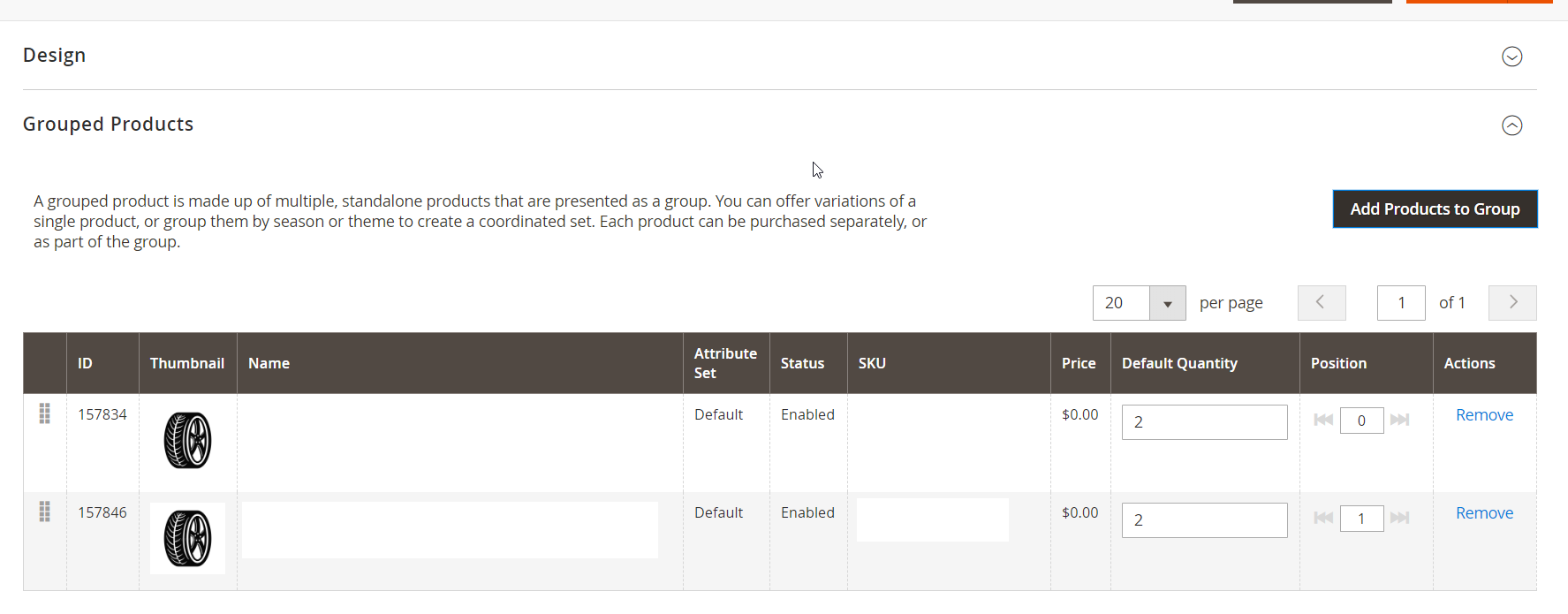Remove product 157846 from group

[1483, 513]
